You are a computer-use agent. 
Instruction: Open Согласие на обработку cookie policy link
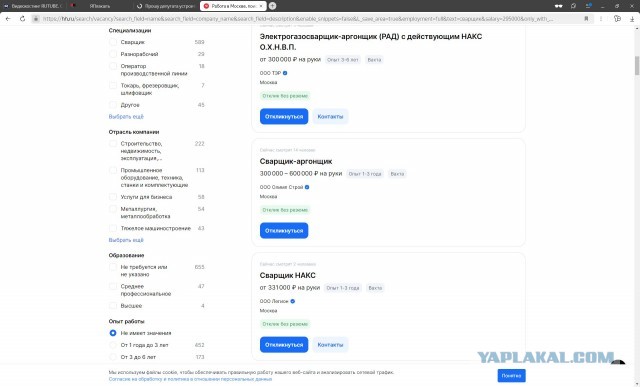pos(190,379)
